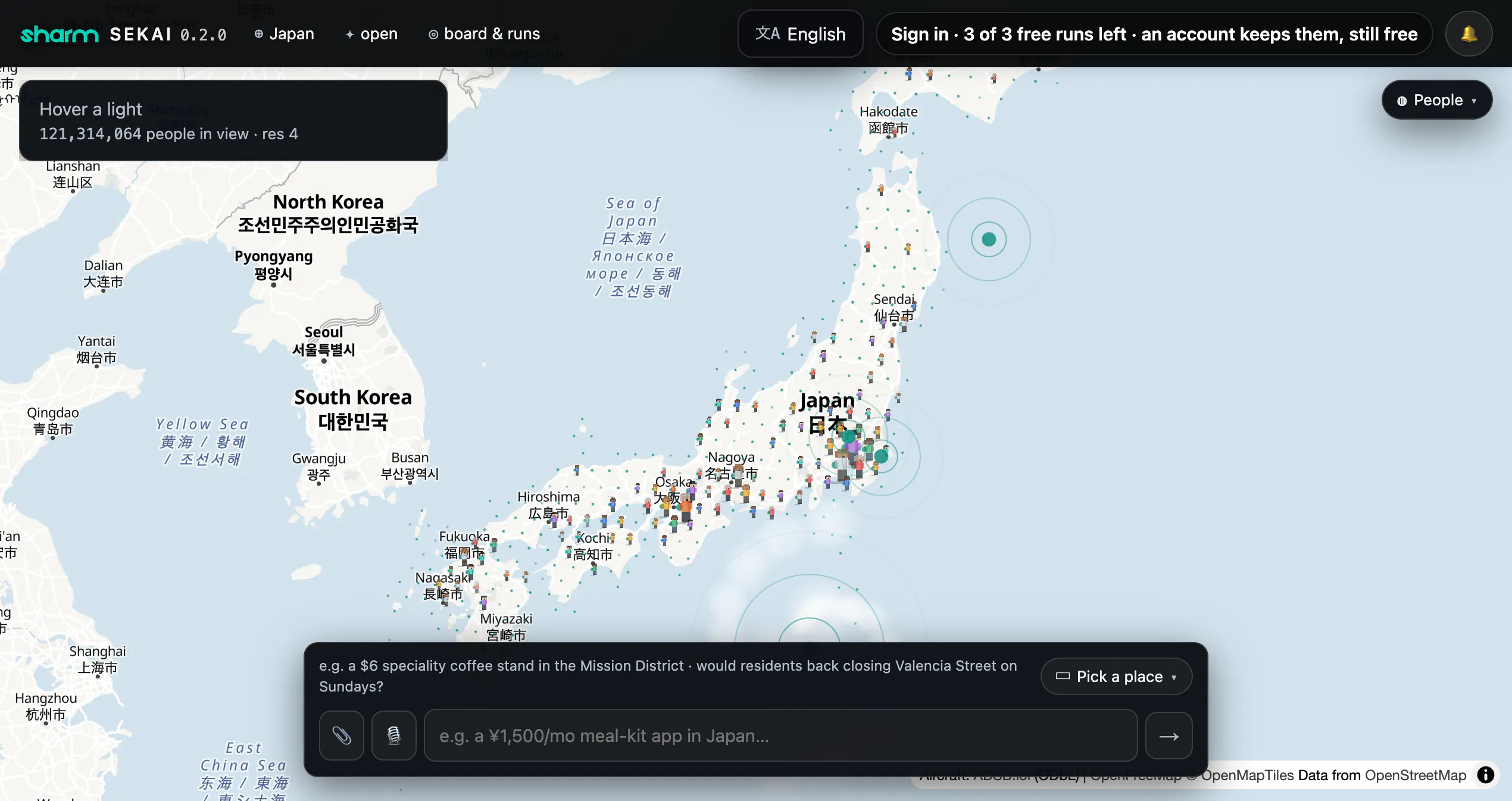Click the sharm logo

[x=60, y=35]
